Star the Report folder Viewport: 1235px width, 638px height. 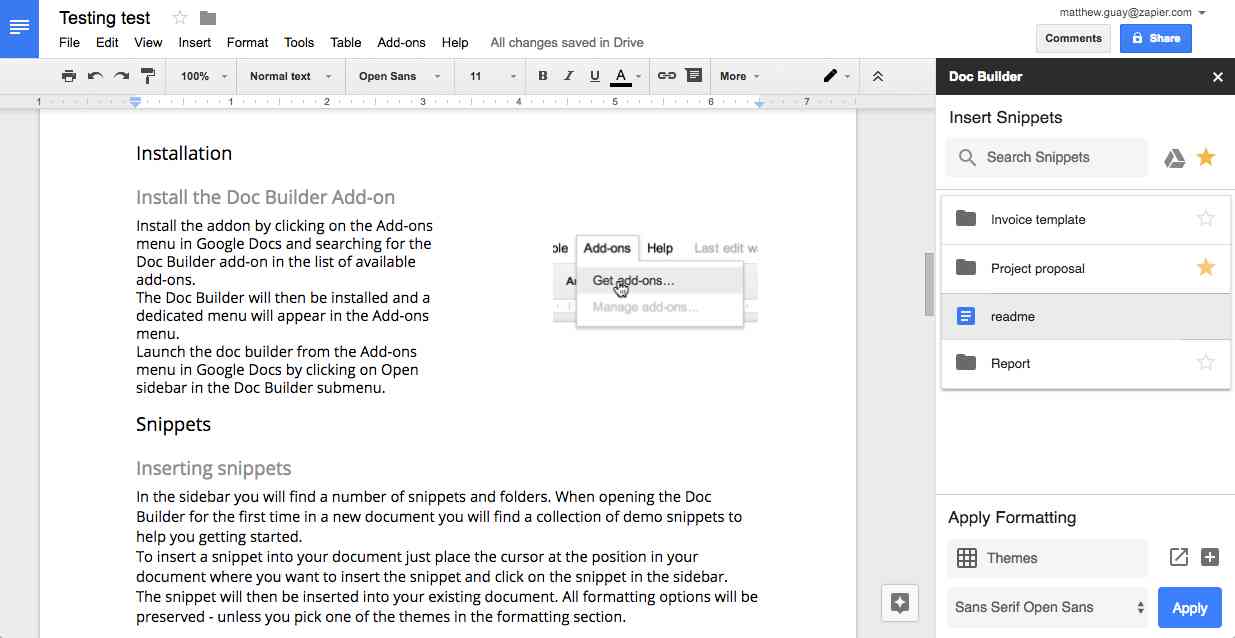tap(1206, 362)
